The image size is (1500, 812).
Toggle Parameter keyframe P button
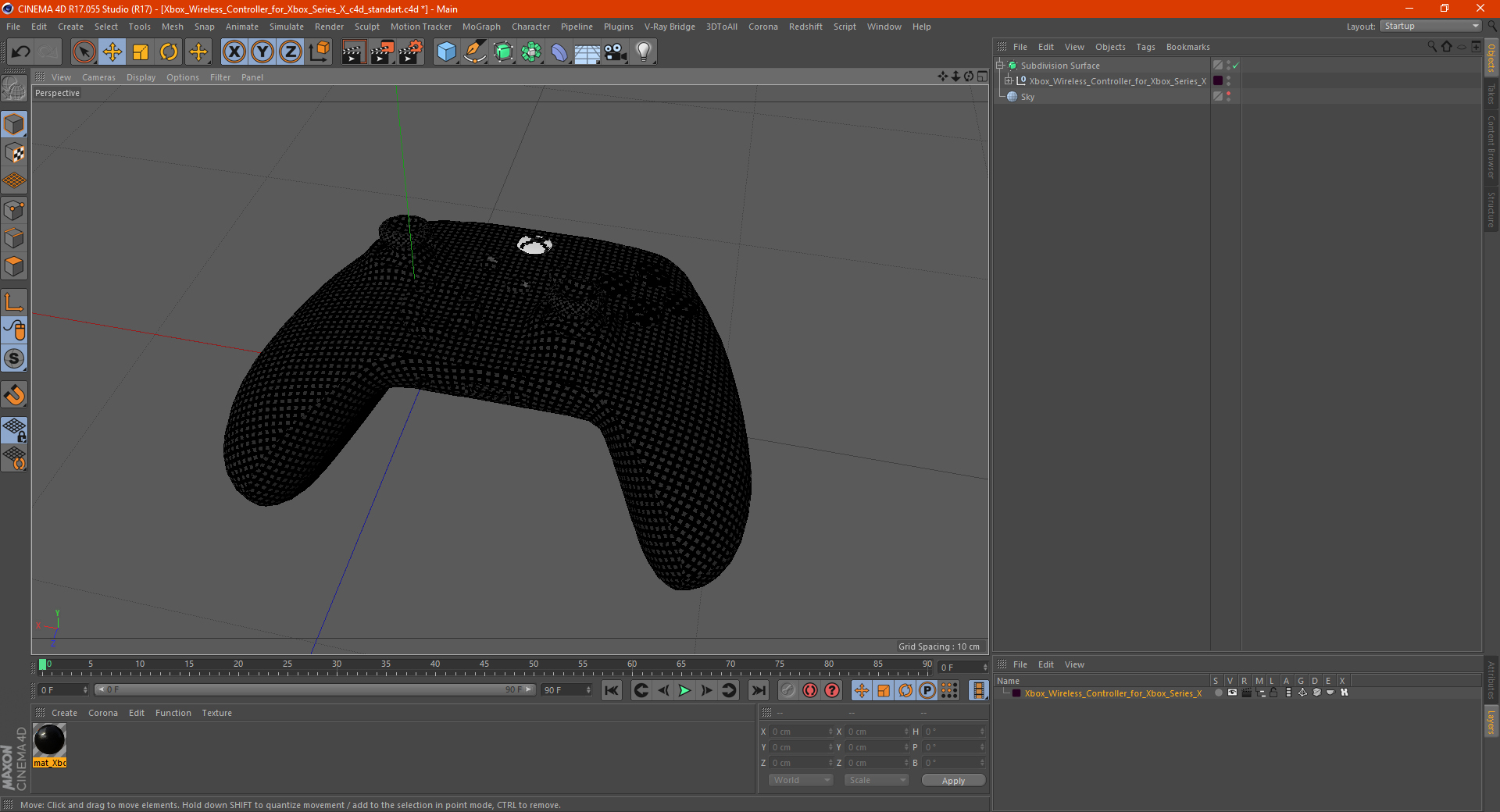click(927, 690)
